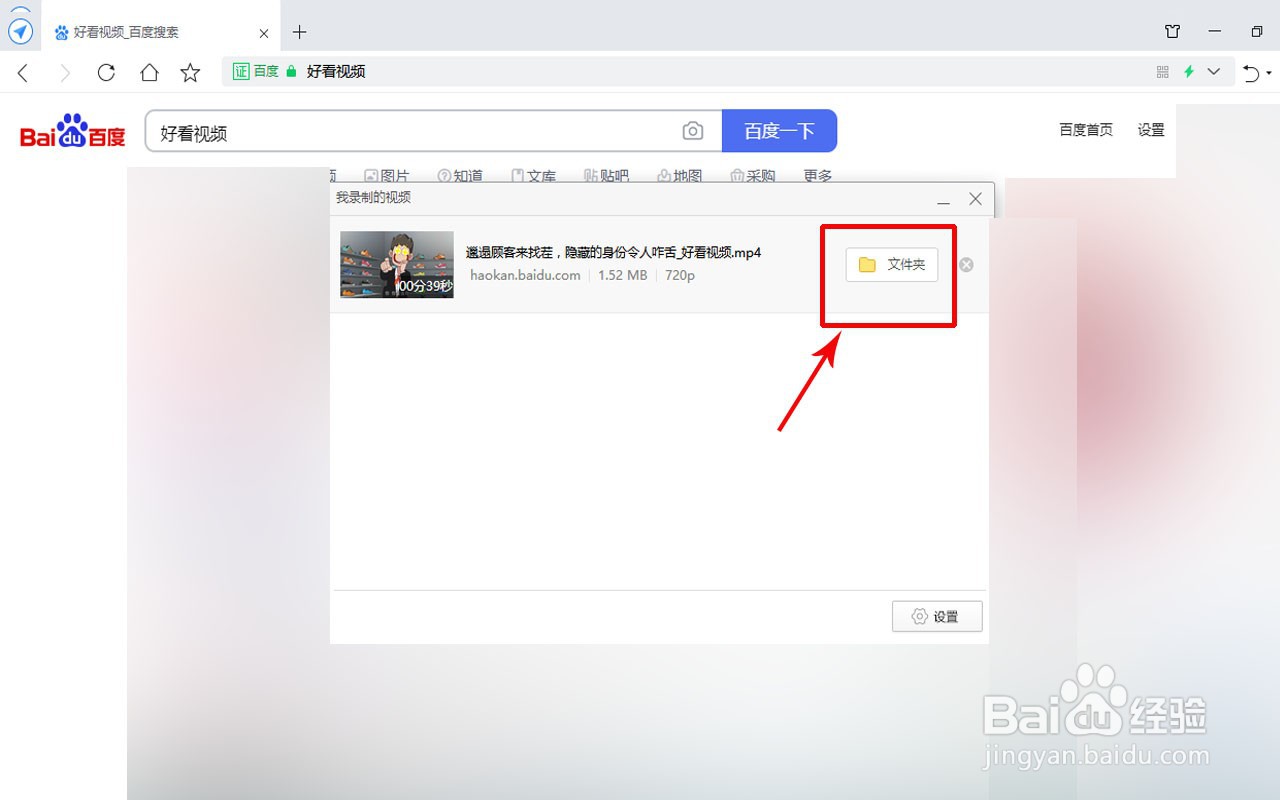Click the 百度一下 search button
The height and width of the screenshot is (800, 1280).
(779, 131)
